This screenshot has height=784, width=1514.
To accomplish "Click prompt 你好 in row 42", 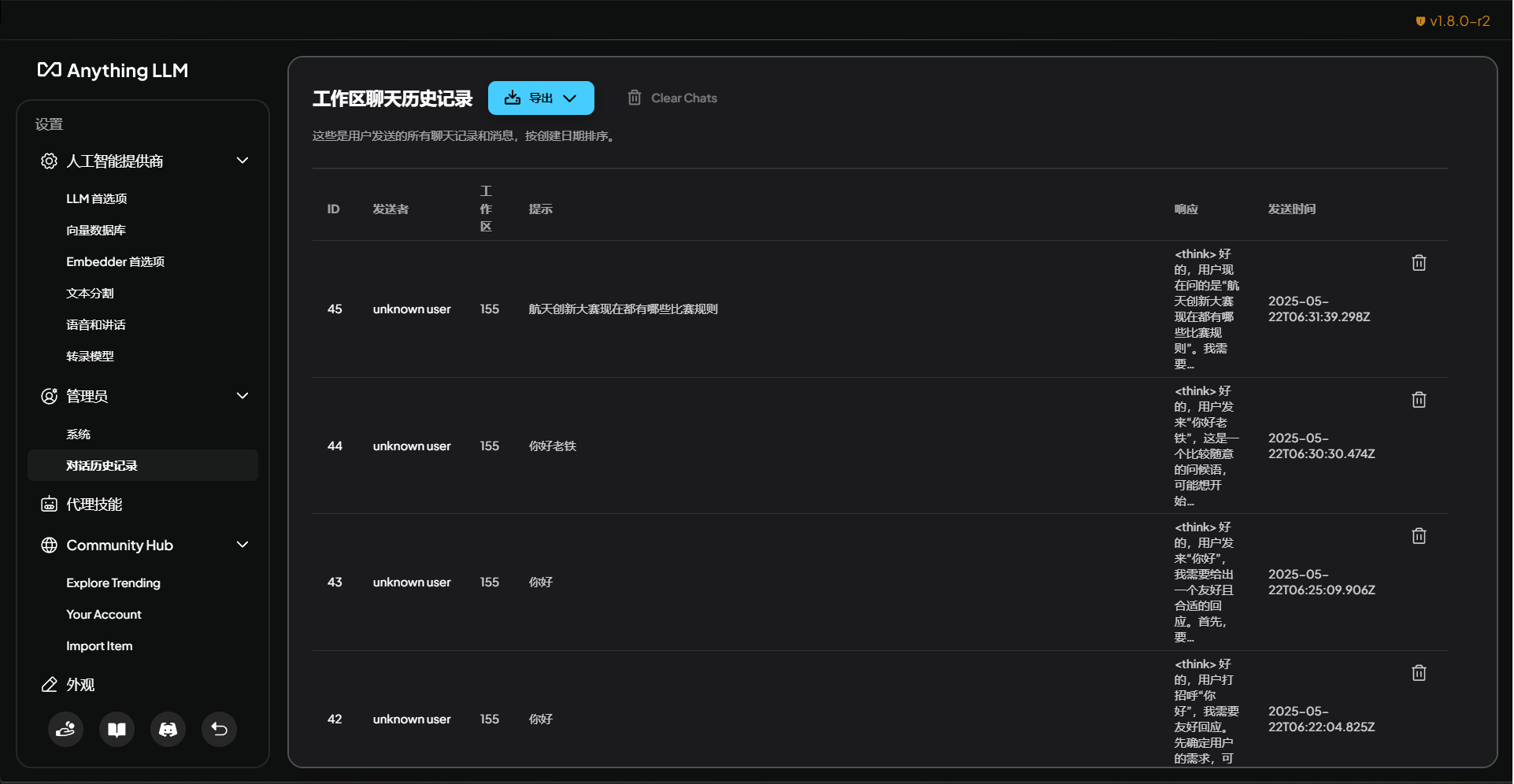I will (x=540, y=719).
